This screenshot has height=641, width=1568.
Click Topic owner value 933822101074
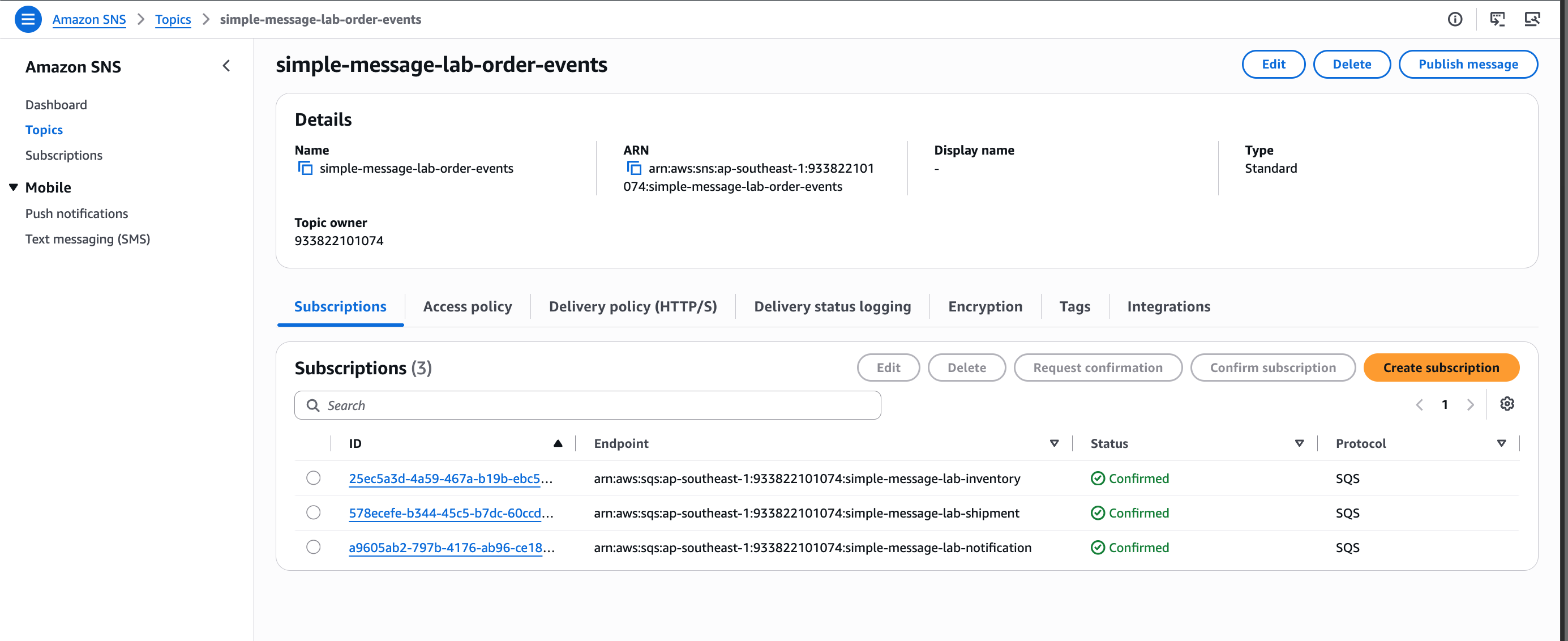coord(339,241)
